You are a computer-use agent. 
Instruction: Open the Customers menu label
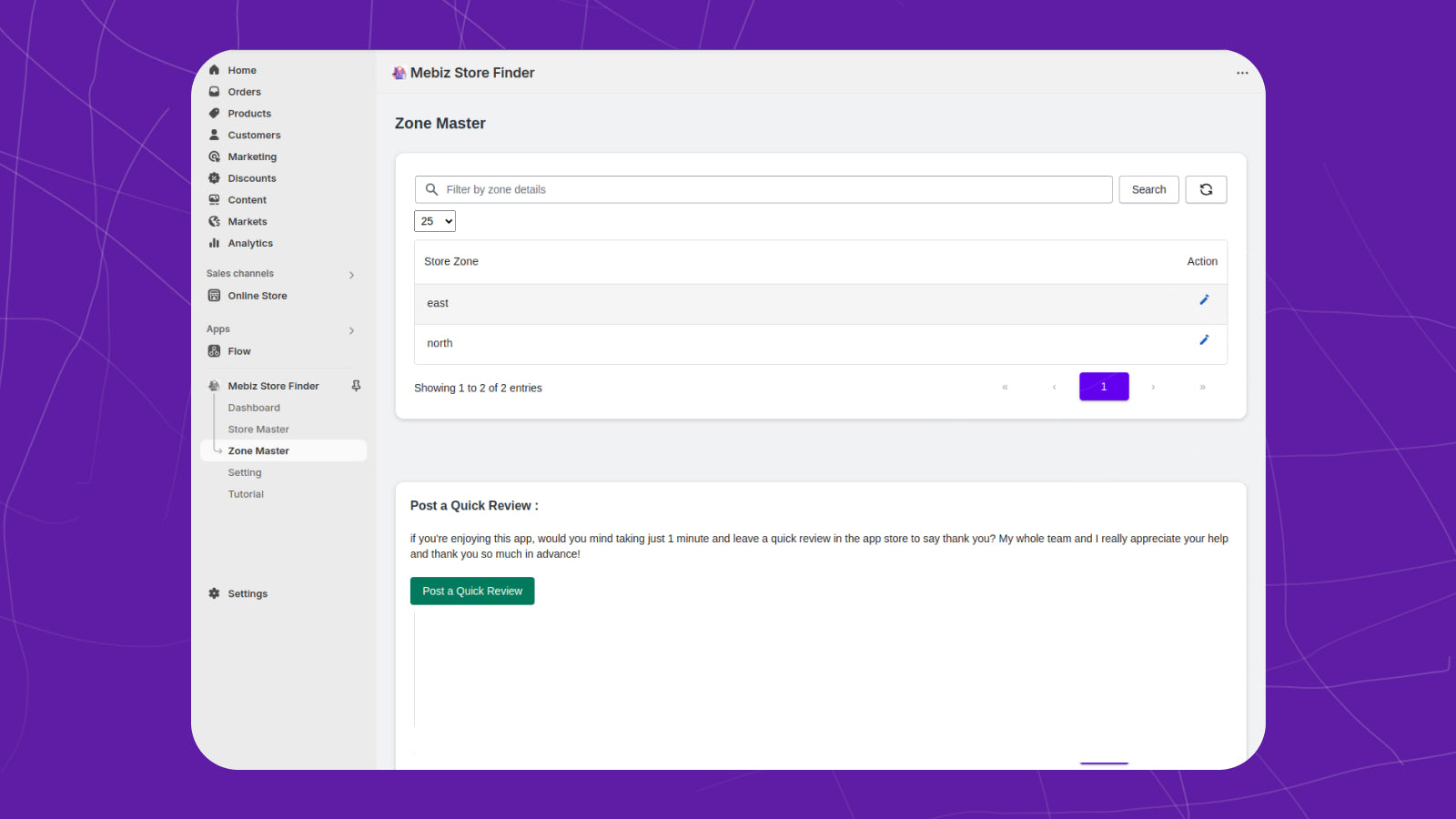coord(254,135)
